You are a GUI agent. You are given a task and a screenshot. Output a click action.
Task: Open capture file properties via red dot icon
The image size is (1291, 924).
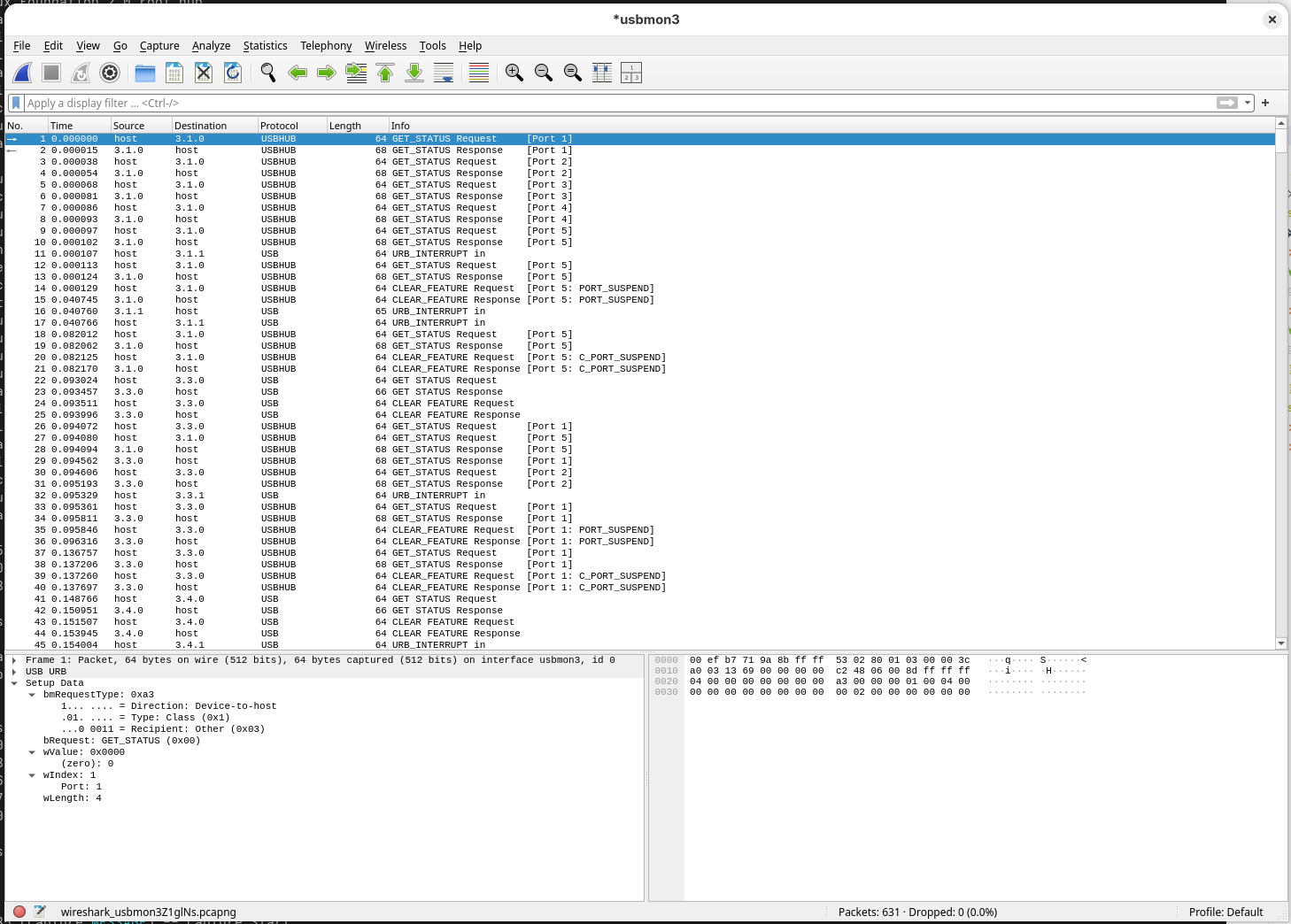pos(20,912)
